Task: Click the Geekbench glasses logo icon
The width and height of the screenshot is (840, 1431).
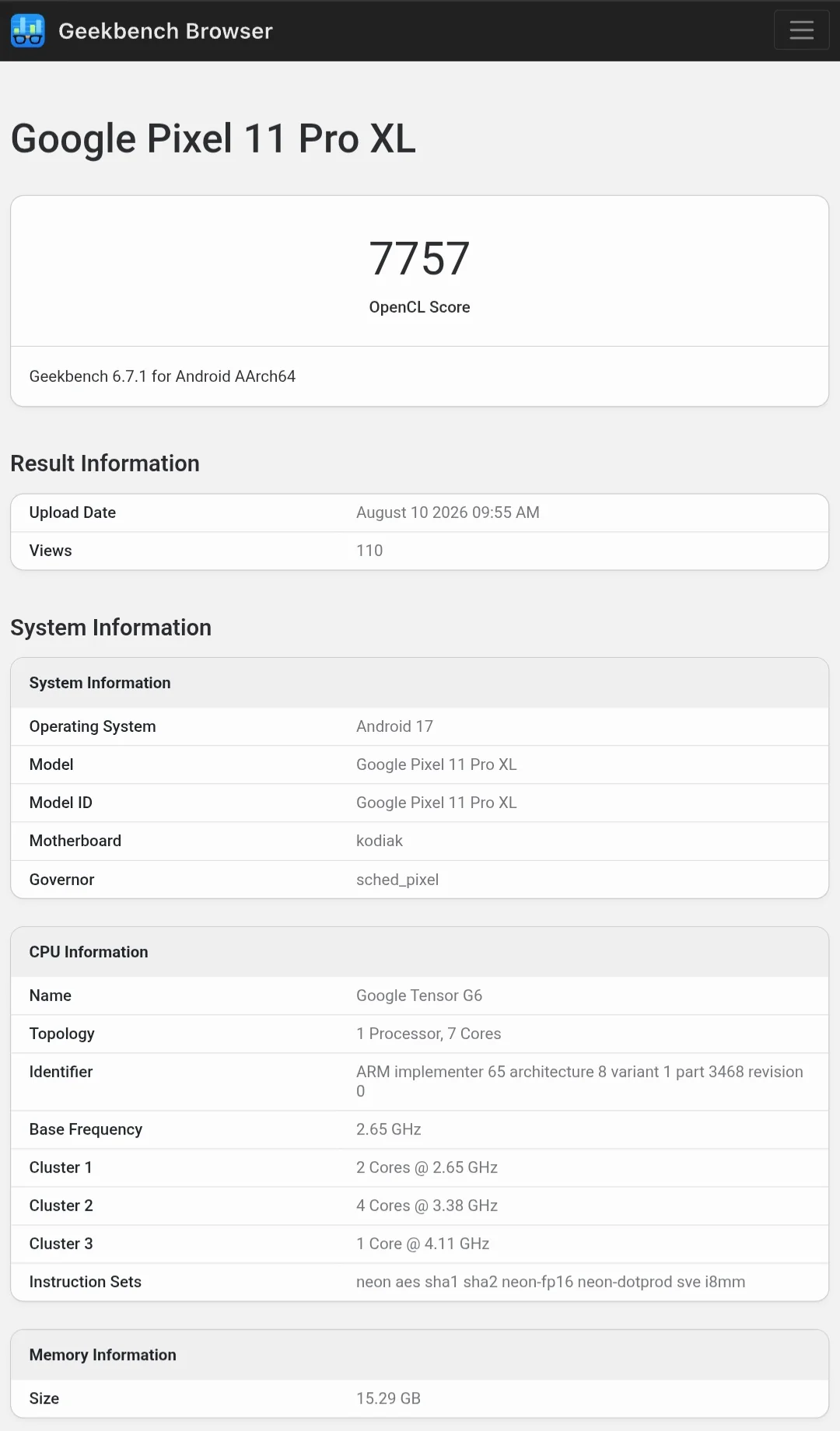Action: point(28,30)
